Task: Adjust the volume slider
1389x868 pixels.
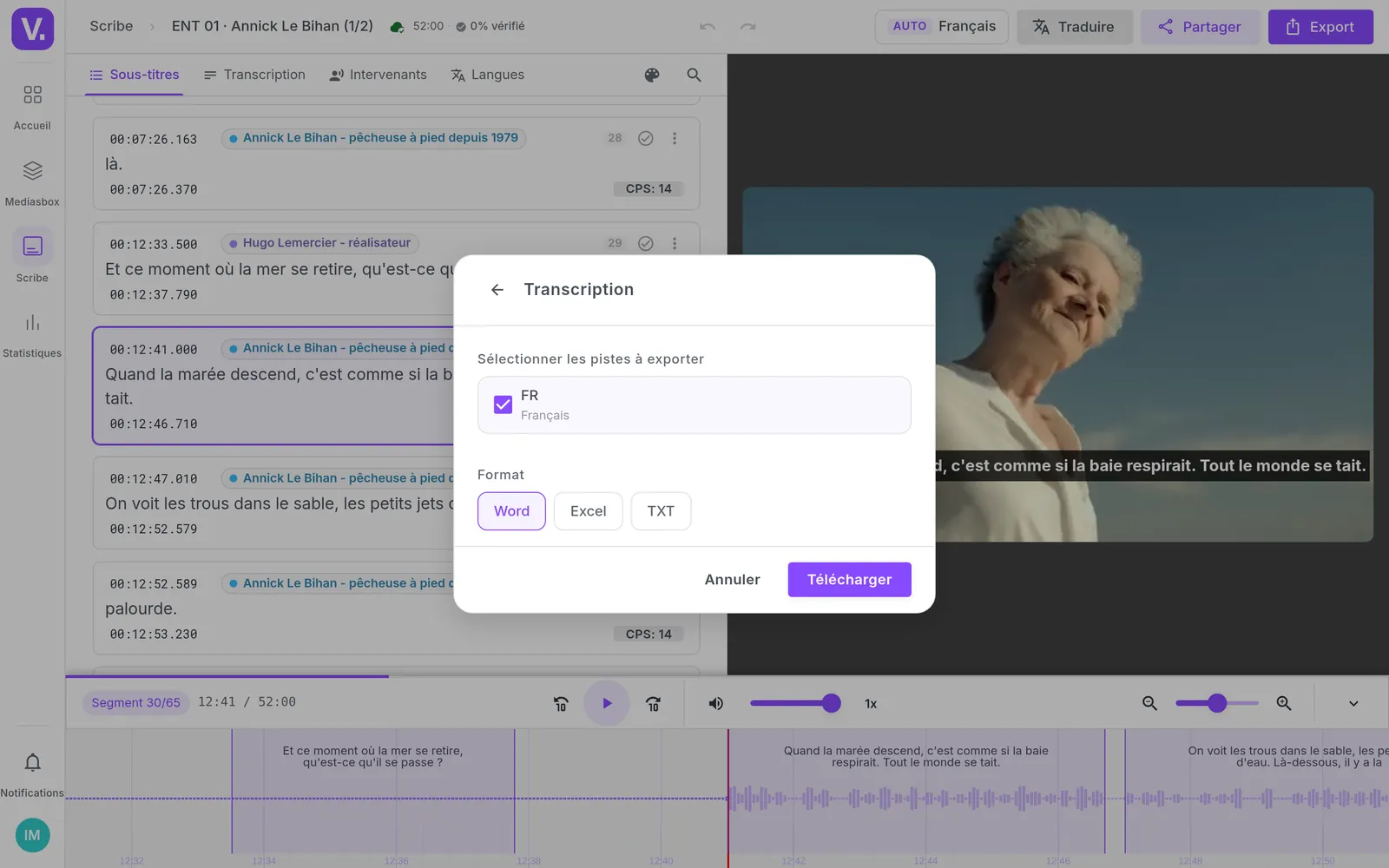Action: [x=795, y=703]
